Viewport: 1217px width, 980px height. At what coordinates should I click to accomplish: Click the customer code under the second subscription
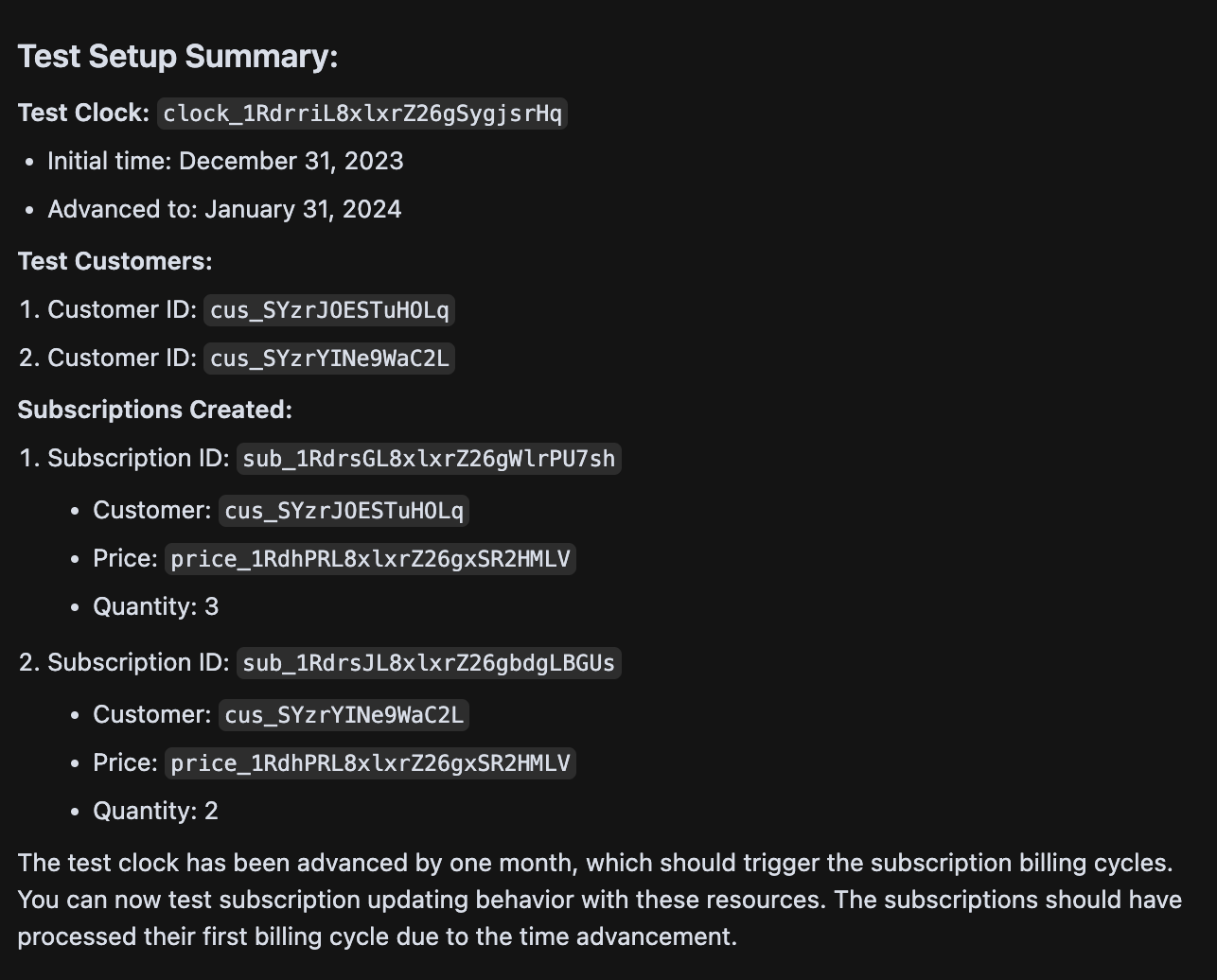(x=344, y=715)
